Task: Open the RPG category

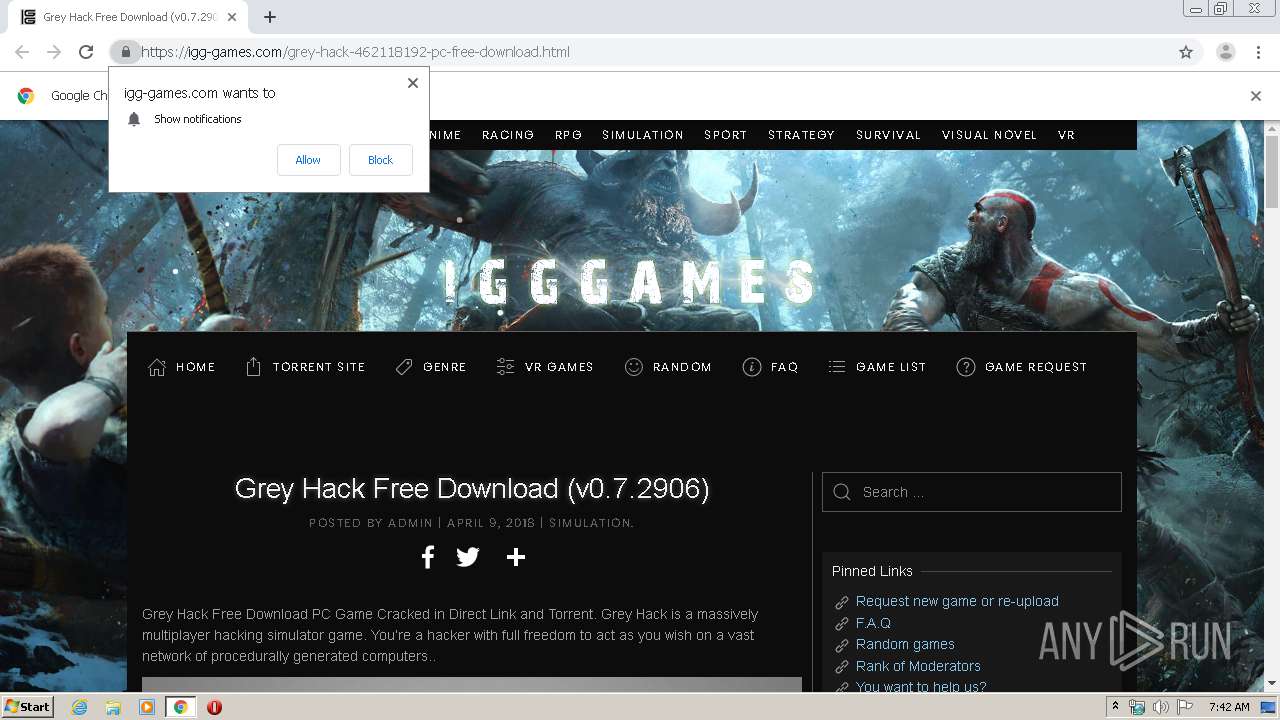Action: (x=568, y=135)
